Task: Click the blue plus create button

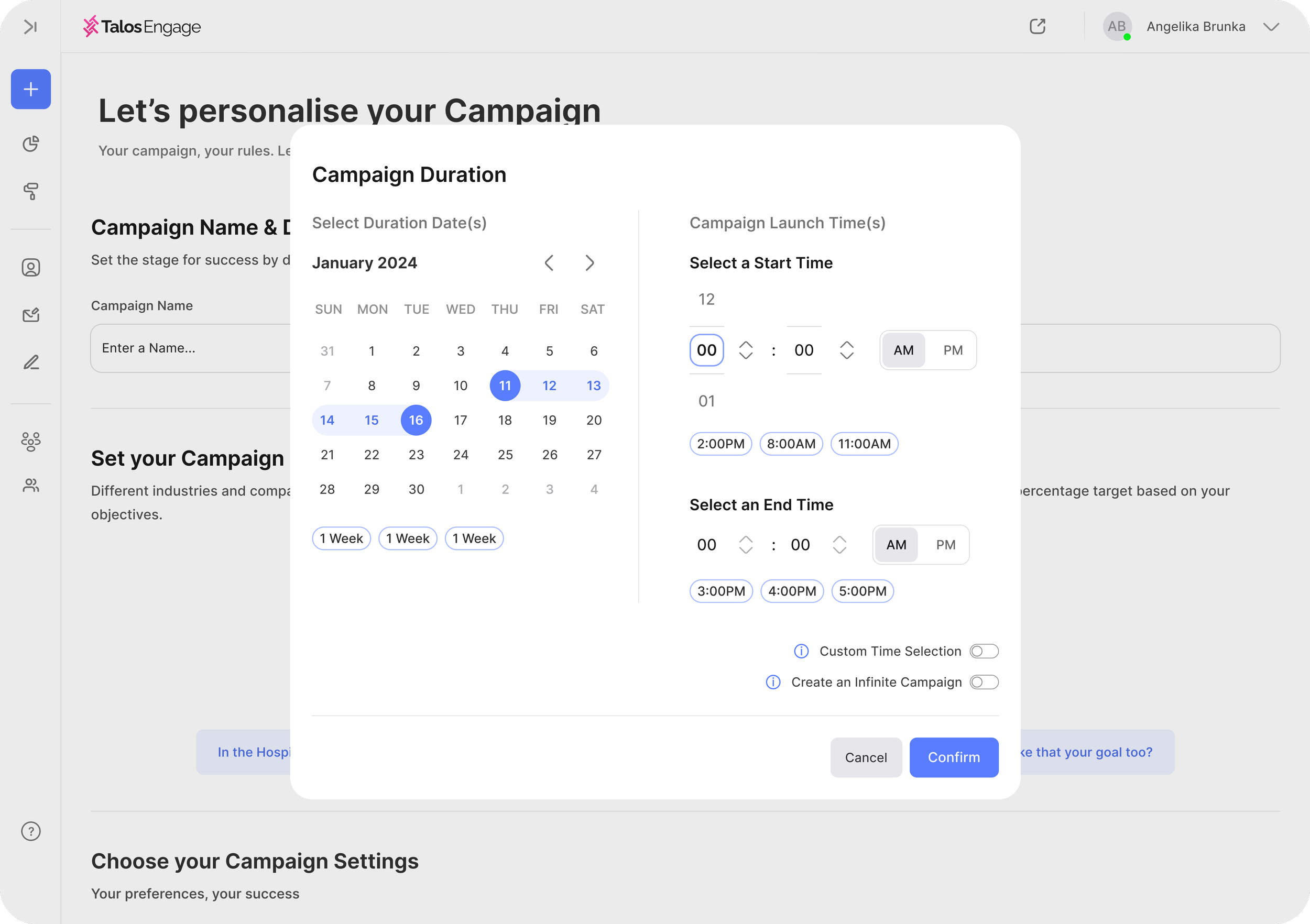Action: click(31, 89)
